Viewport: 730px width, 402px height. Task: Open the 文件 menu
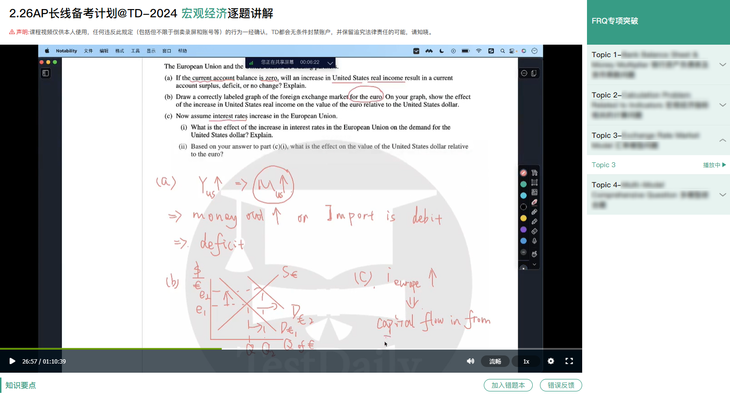[88, 51]
